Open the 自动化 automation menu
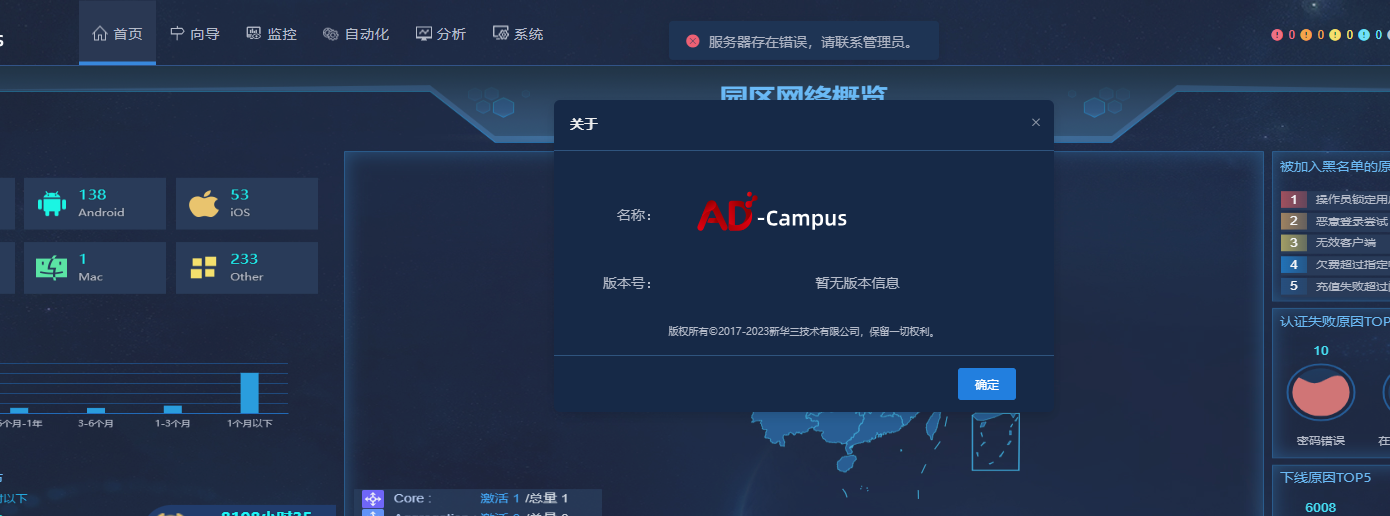Screen dimensions: 1390x516 pos(355,33)
